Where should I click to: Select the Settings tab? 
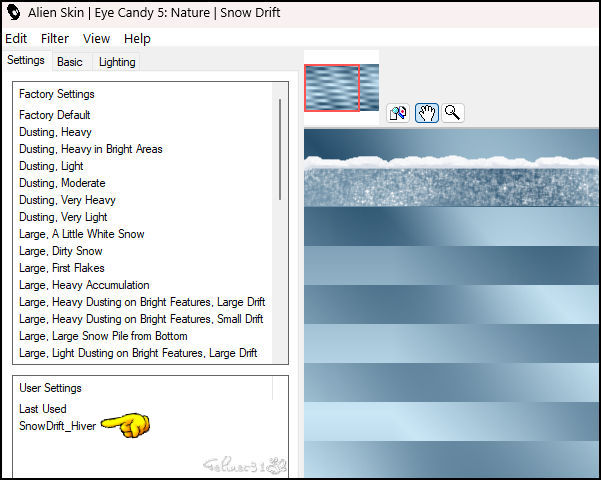pyautogui.click(x=26, y=61)
